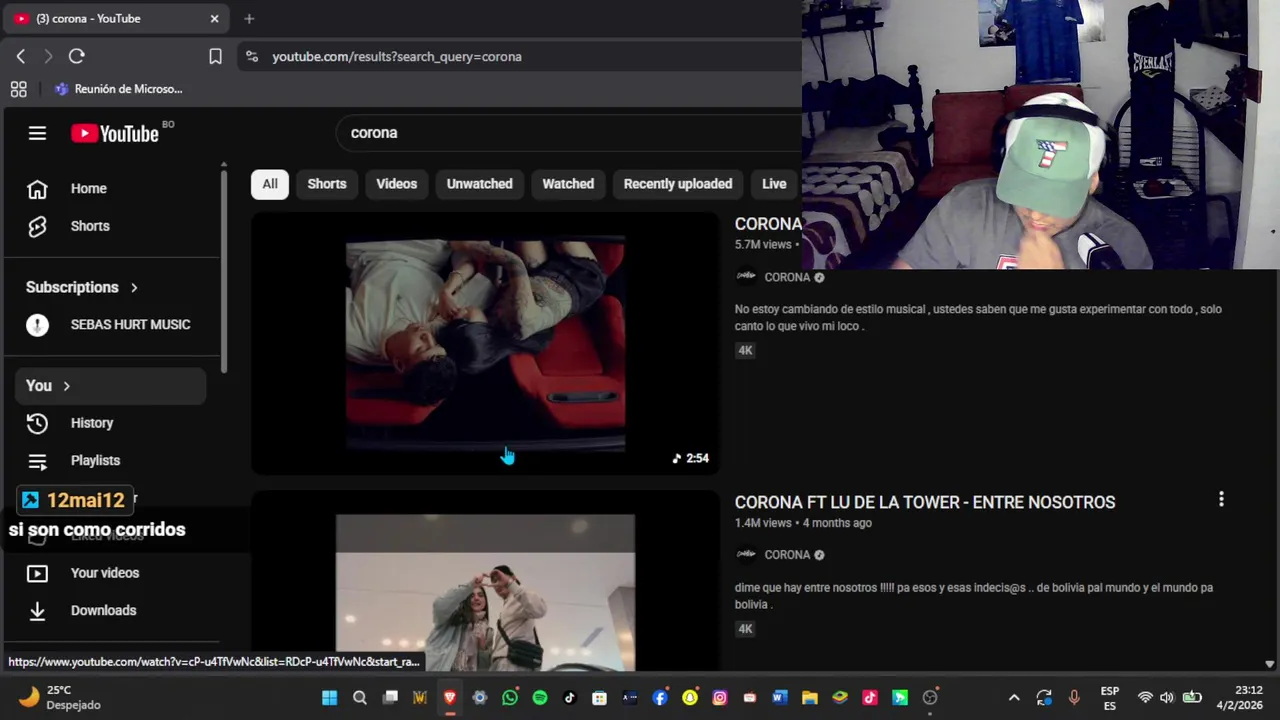Screen dimensions: 1280x720
Task: Click the search box containing corona
Action: 570,132
